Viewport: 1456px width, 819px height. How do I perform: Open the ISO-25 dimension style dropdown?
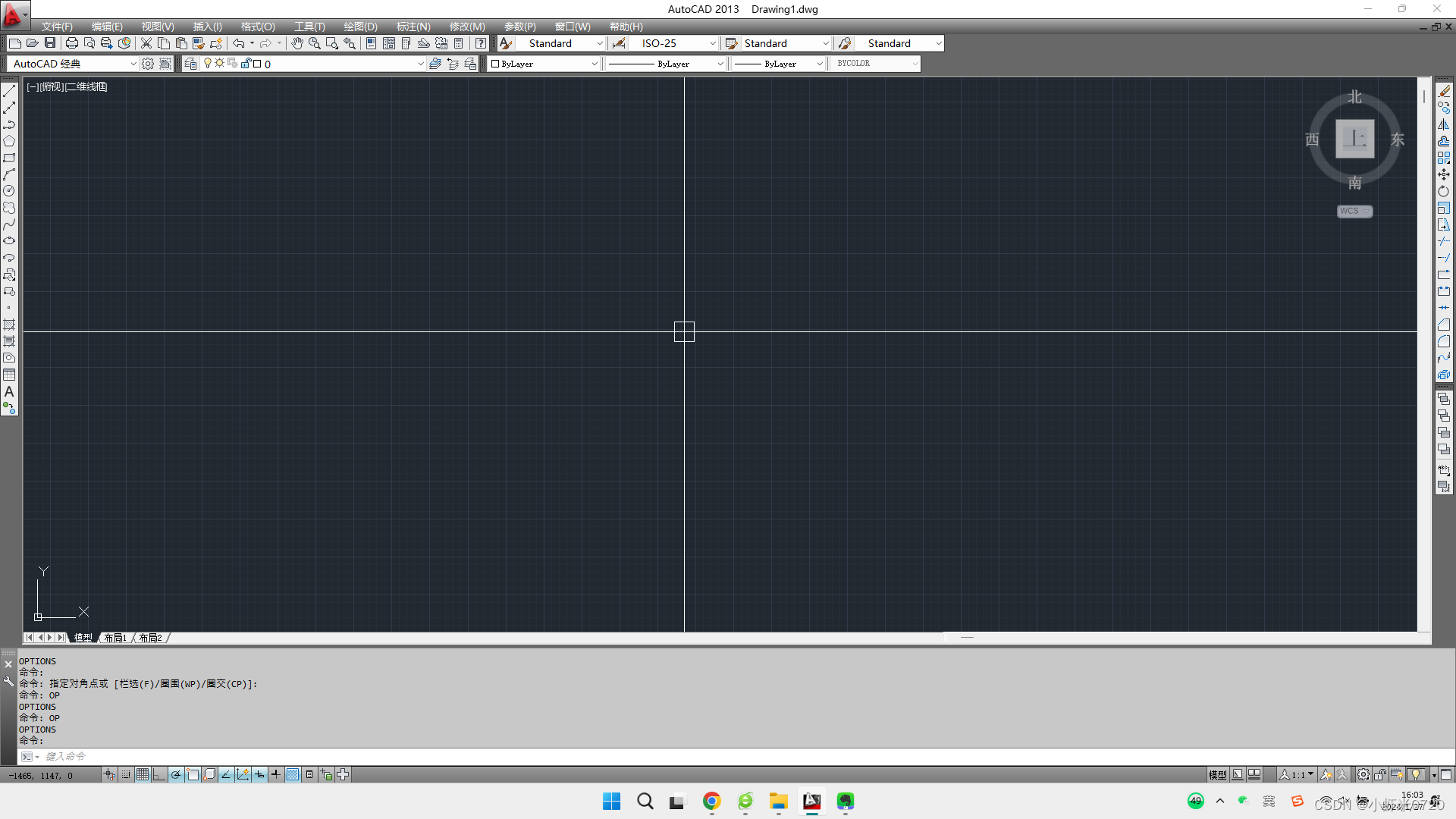(712, 43)
